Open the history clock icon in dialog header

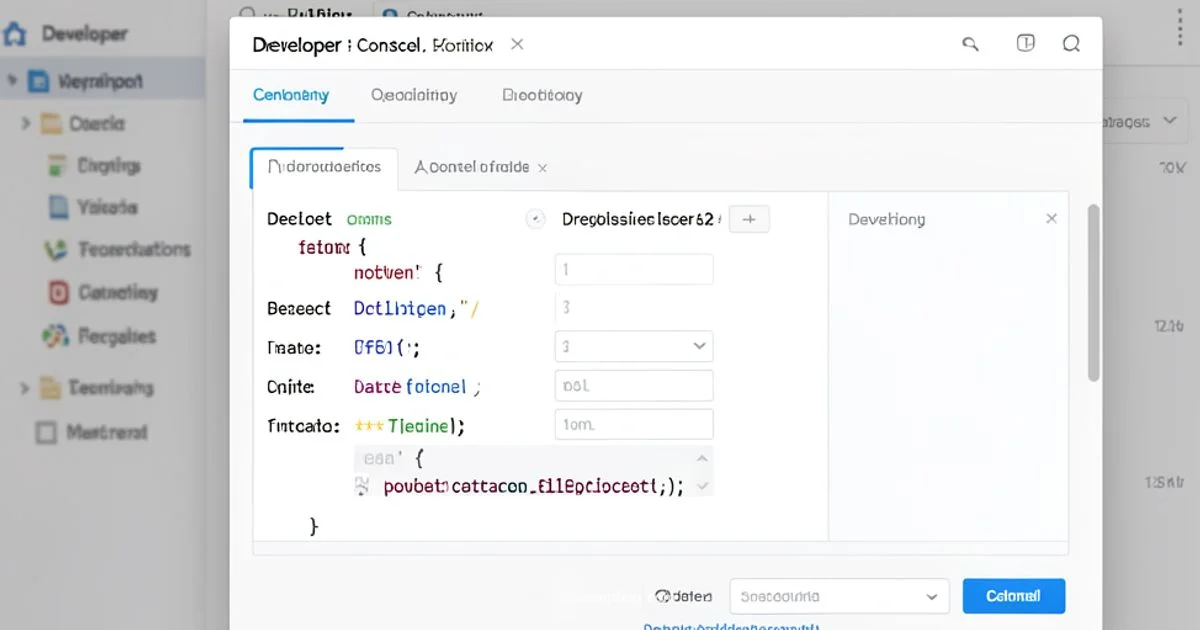click(x=1072, y=44)
